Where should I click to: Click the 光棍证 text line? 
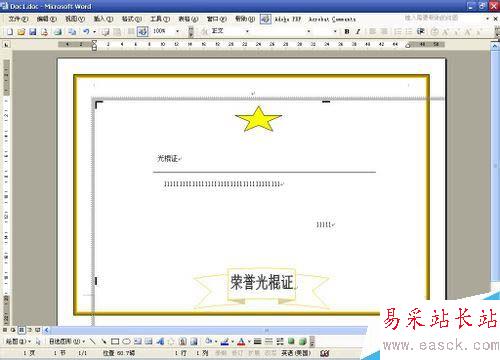pos(169,159)
